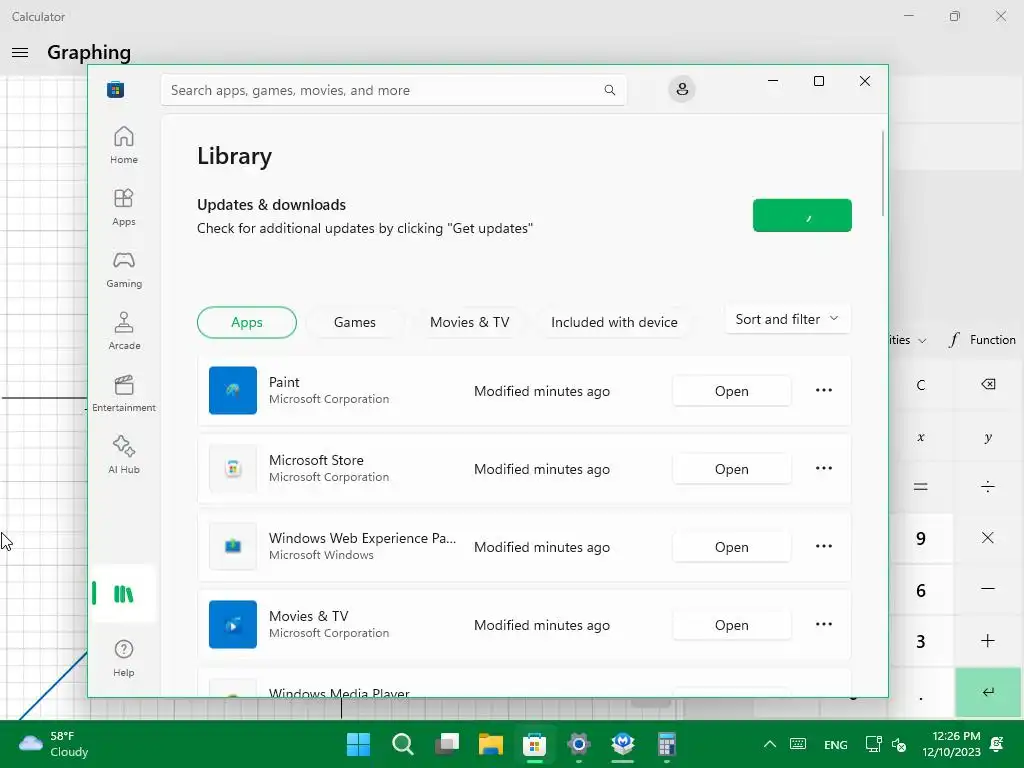Show hidden system tray icons
The image size is (1024, 768).
tap(770, 744)
